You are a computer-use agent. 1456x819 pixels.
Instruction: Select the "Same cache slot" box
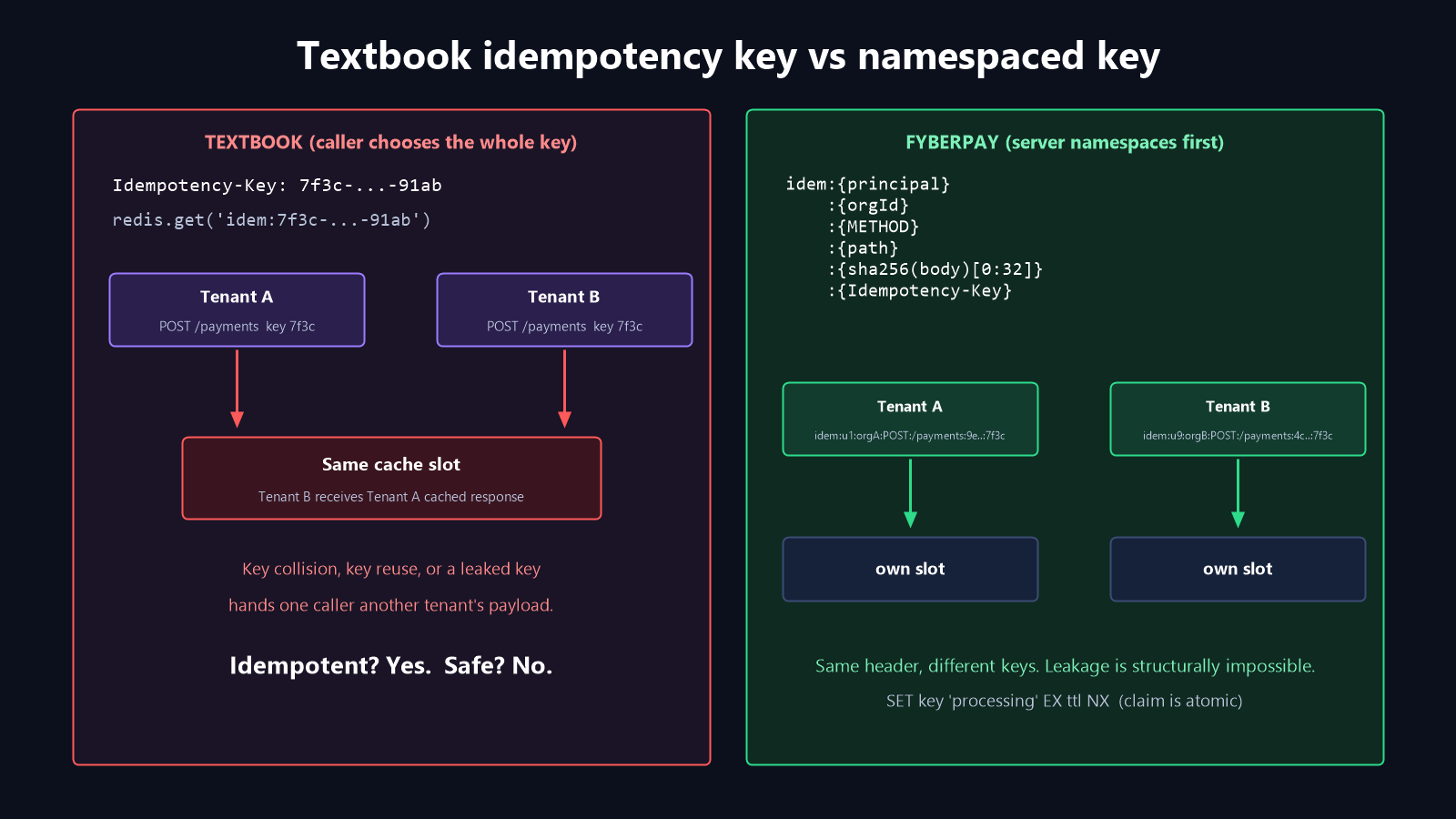(x=391, y=479)
